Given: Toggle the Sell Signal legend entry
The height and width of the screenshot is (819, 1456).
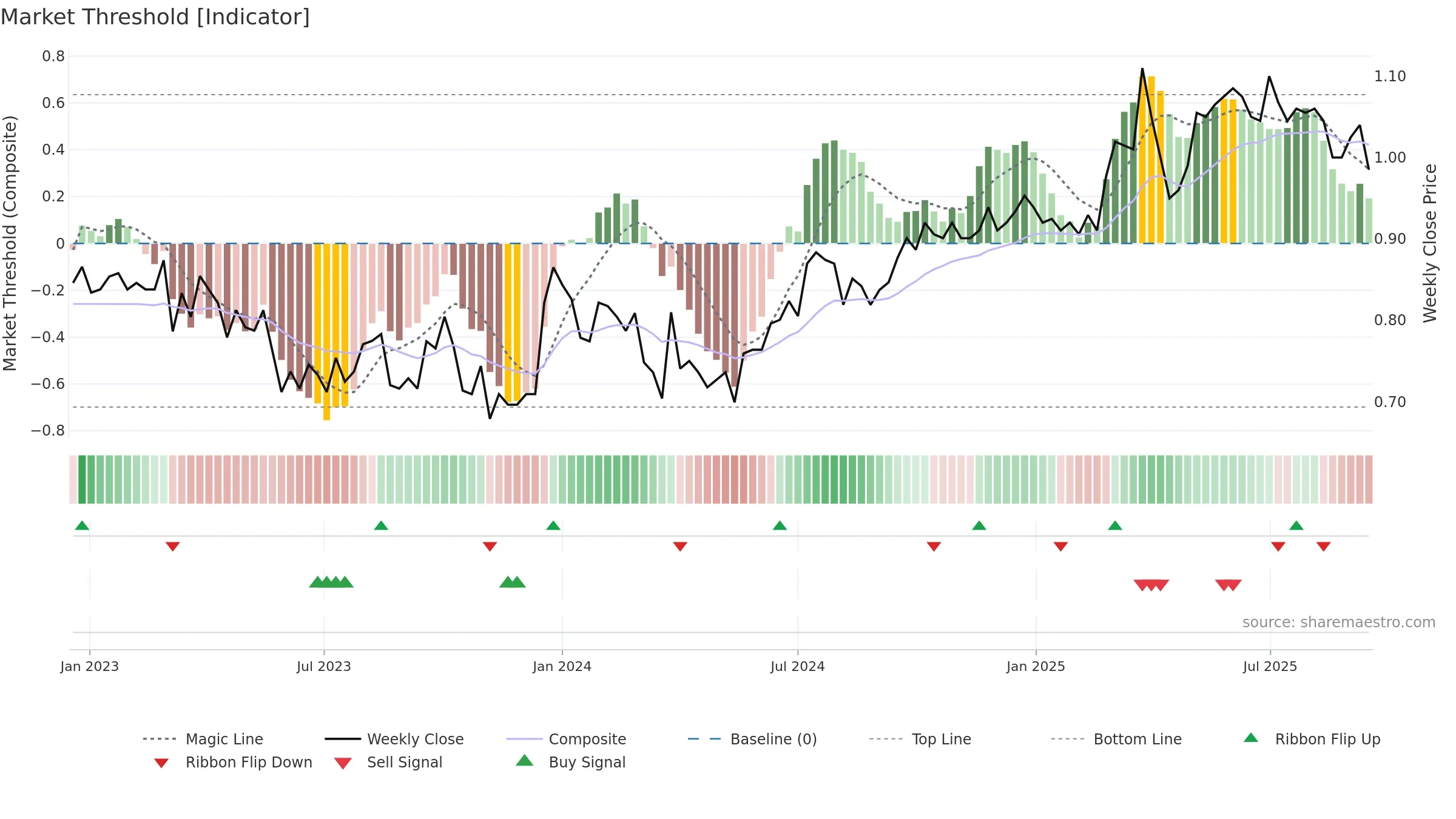Looking at the screenshot, I should (388, 762).
